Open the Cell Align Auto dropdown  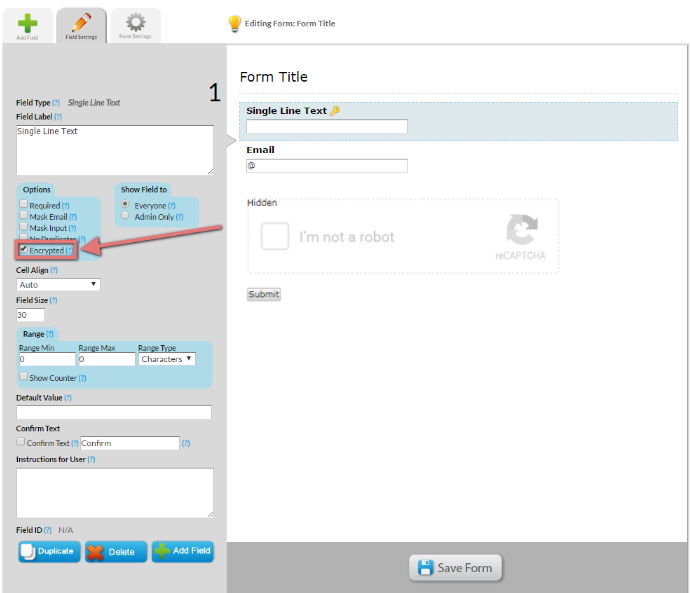pos(58,285)
